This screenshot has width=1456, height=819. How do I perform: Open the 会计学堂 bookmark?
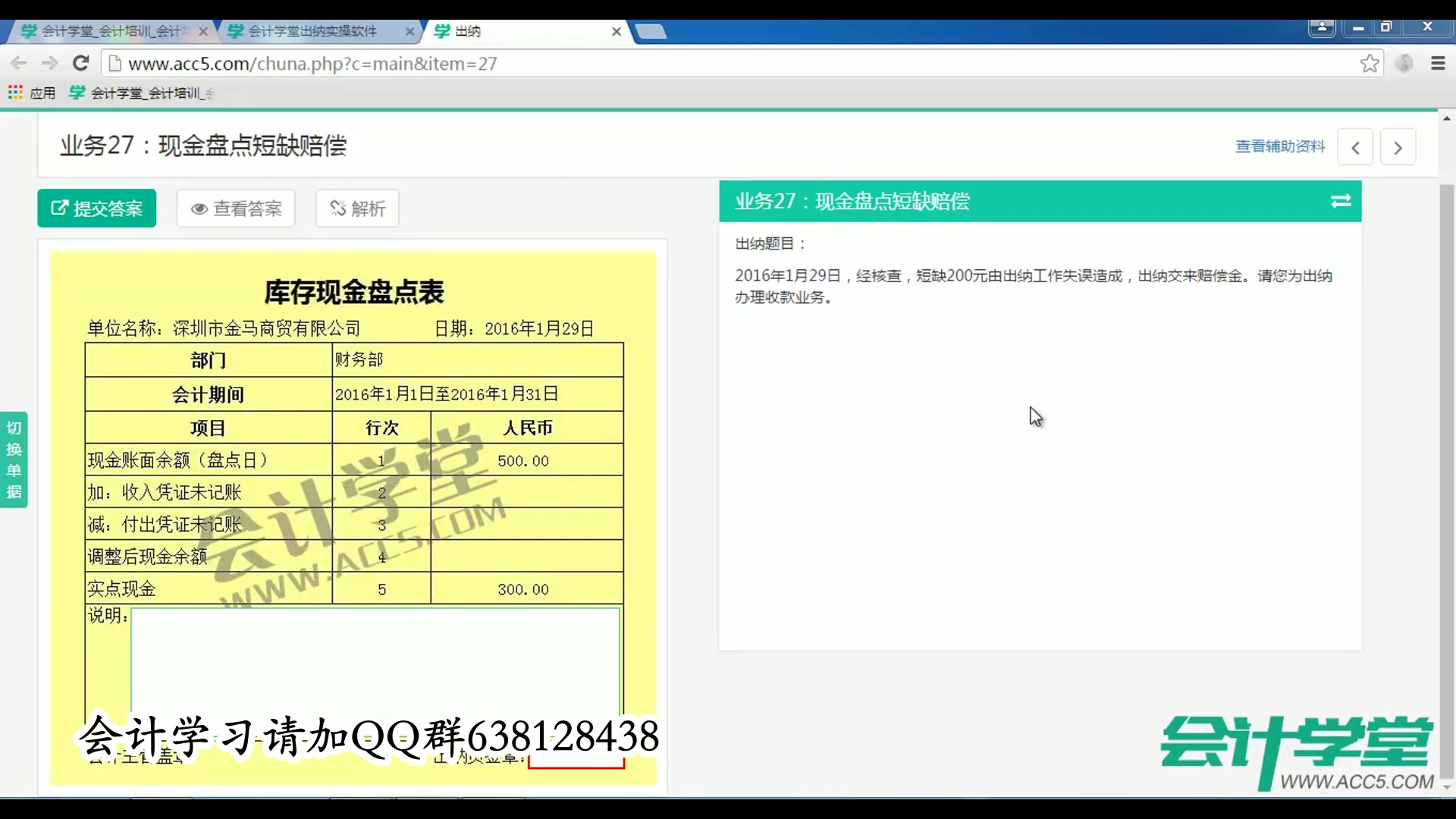tap(141, 93)
